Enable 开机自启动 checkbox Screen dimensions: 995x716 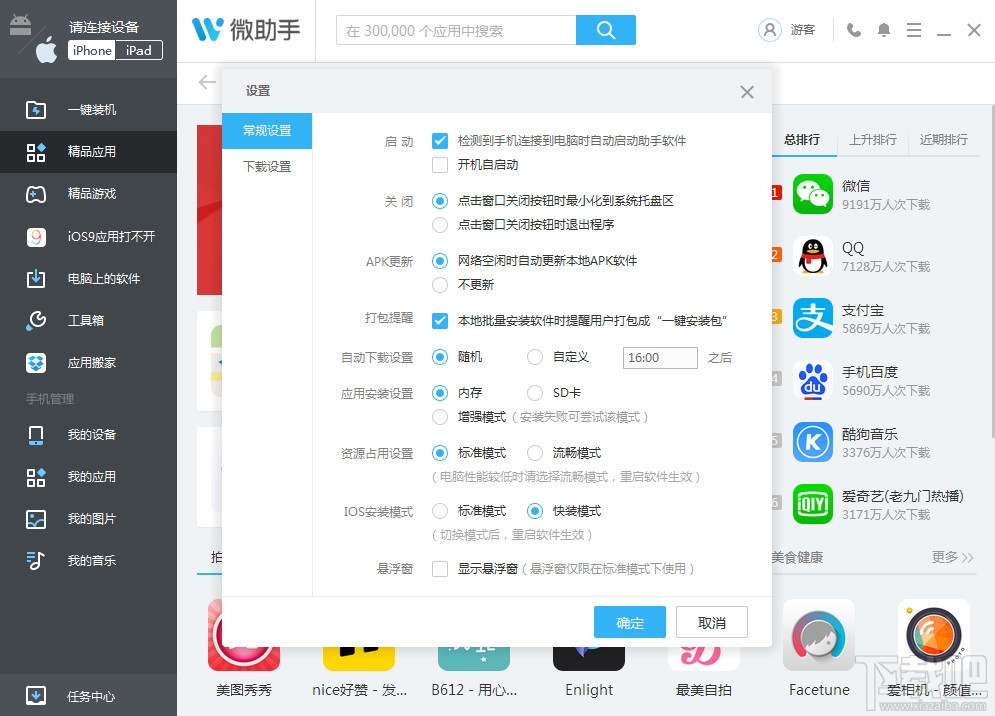click(x=439, y=163)
